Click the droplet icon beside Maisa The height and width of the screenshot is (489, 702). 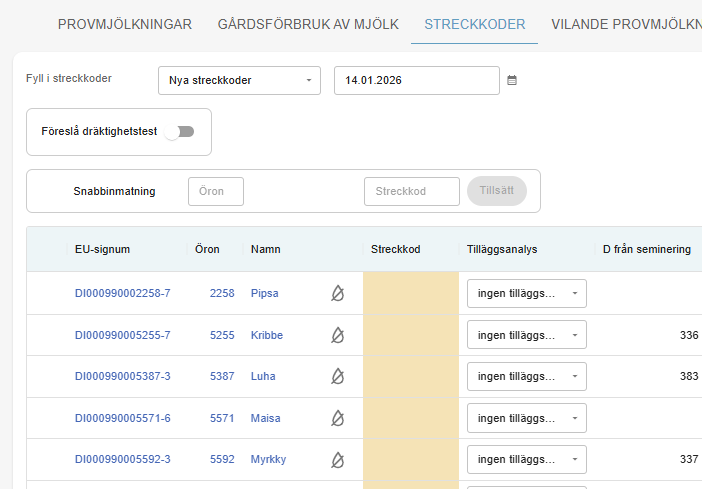coord(338,418)
